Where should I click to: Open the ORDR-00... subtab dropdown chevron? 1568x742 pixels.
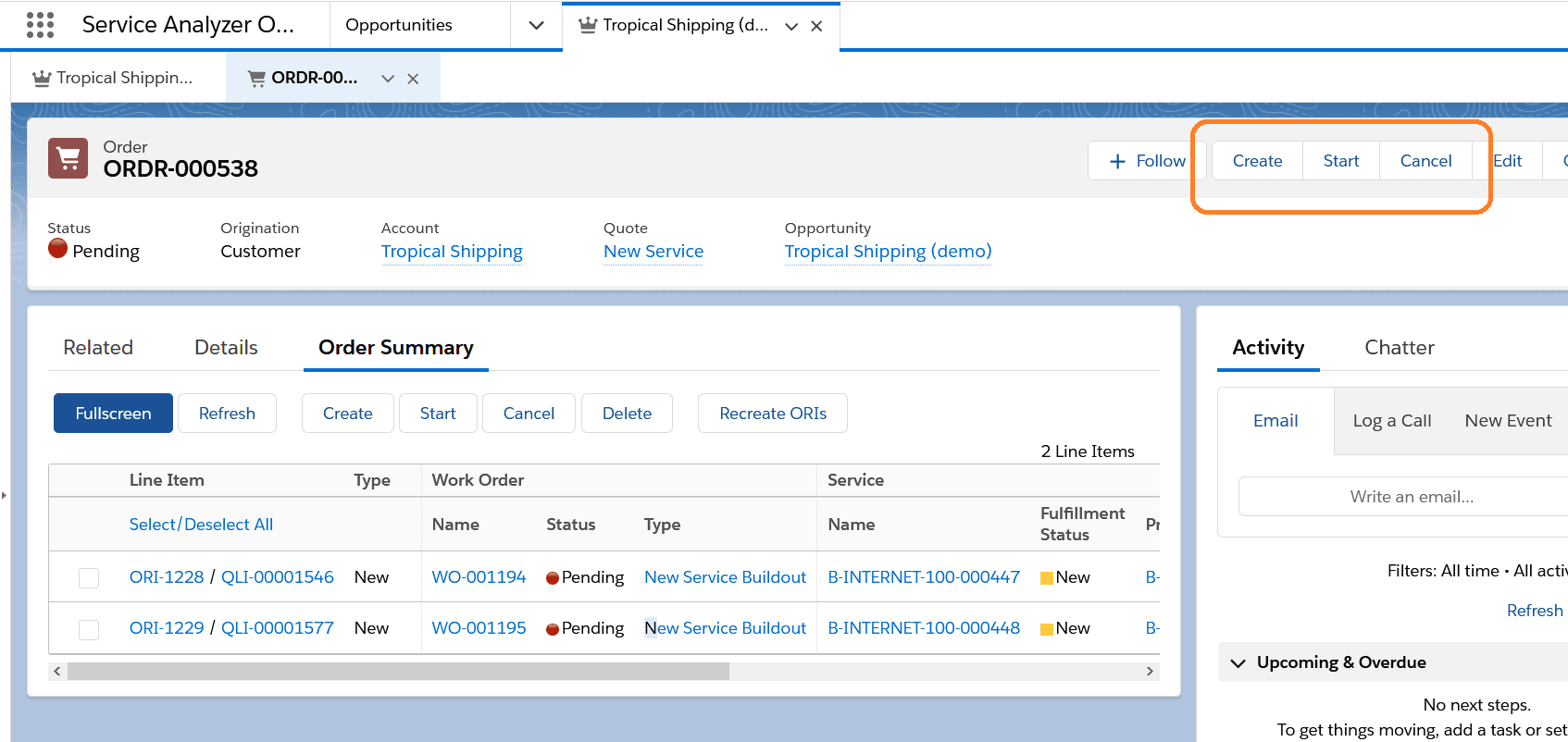388,79
